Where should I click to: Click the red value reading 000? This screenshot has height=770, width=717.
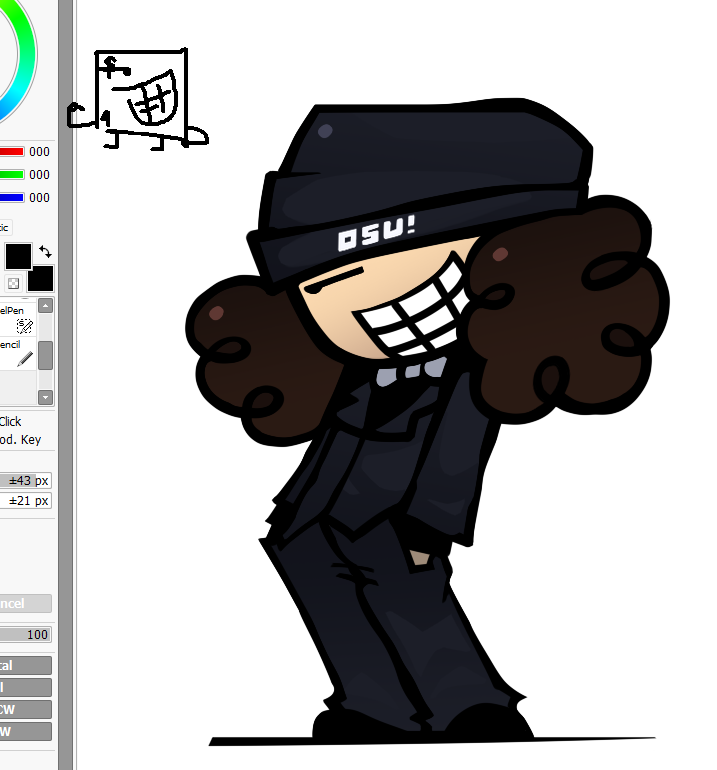click(39, 152)
